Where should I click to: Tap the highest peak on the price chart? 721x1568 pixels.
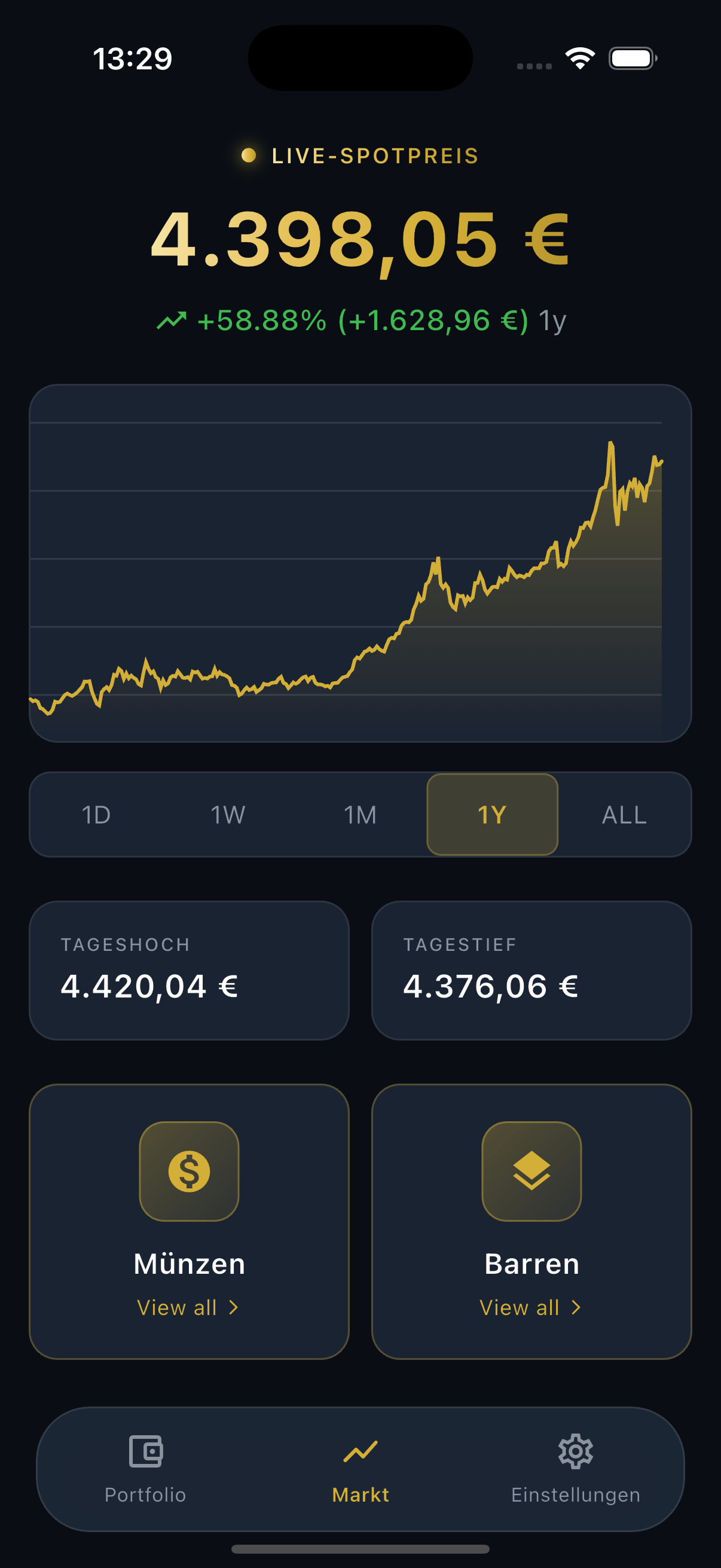pos(610,444)
